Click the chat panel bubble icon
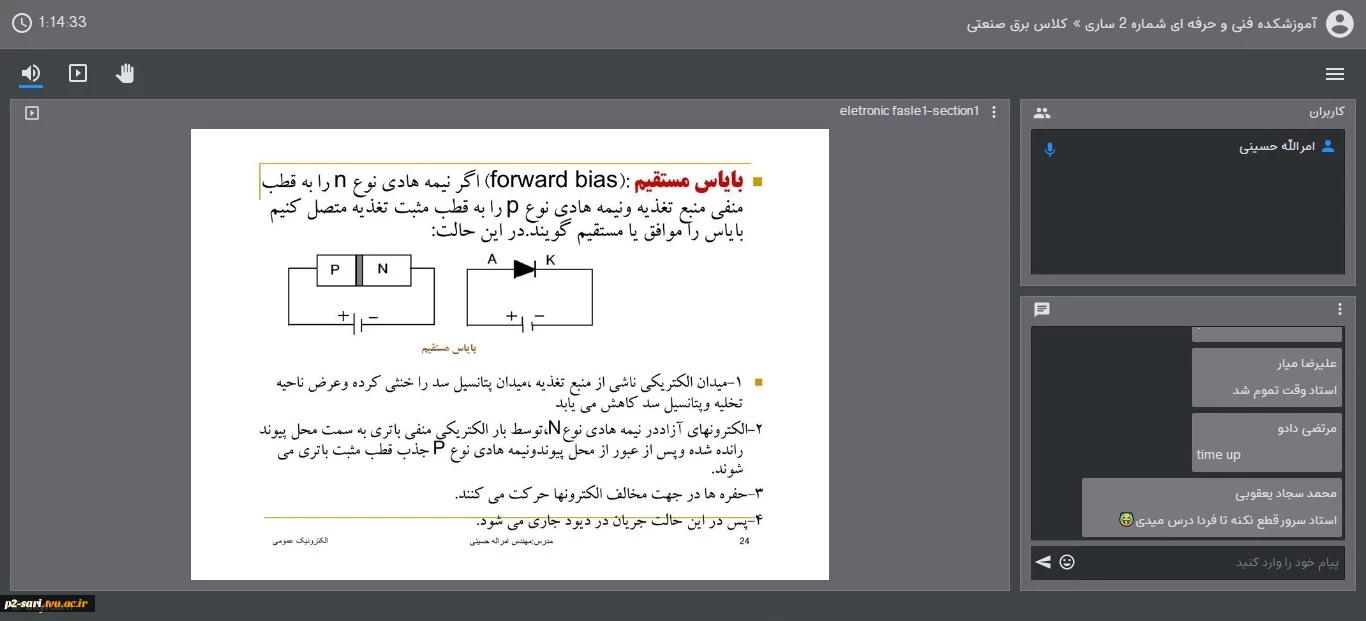Image resolution: width=1366 pixels, height=621 pixels. [x=1042, y=310]
